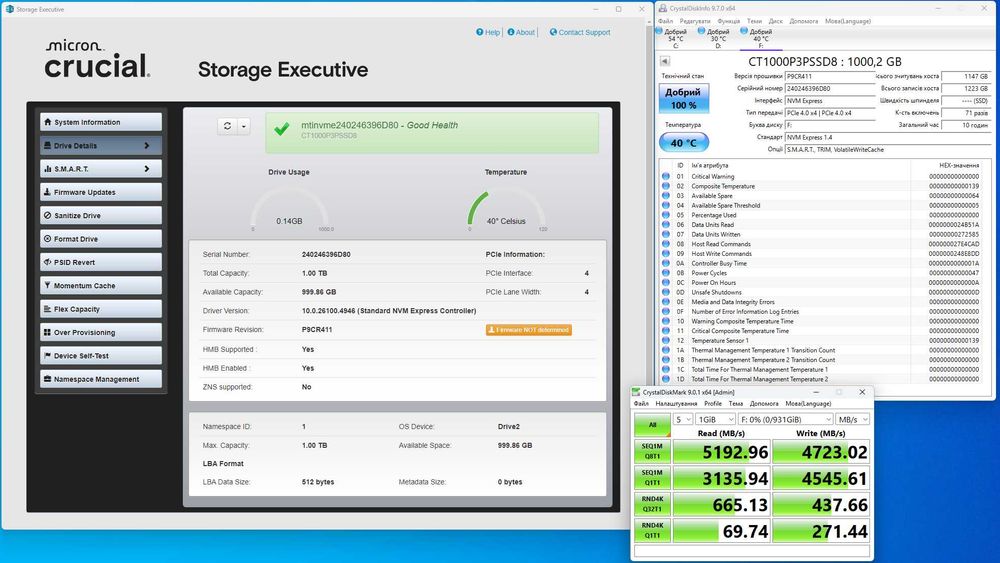Click the refresh icon button
The width and height of the screenshot is (1000, 563).
point(228,126)
